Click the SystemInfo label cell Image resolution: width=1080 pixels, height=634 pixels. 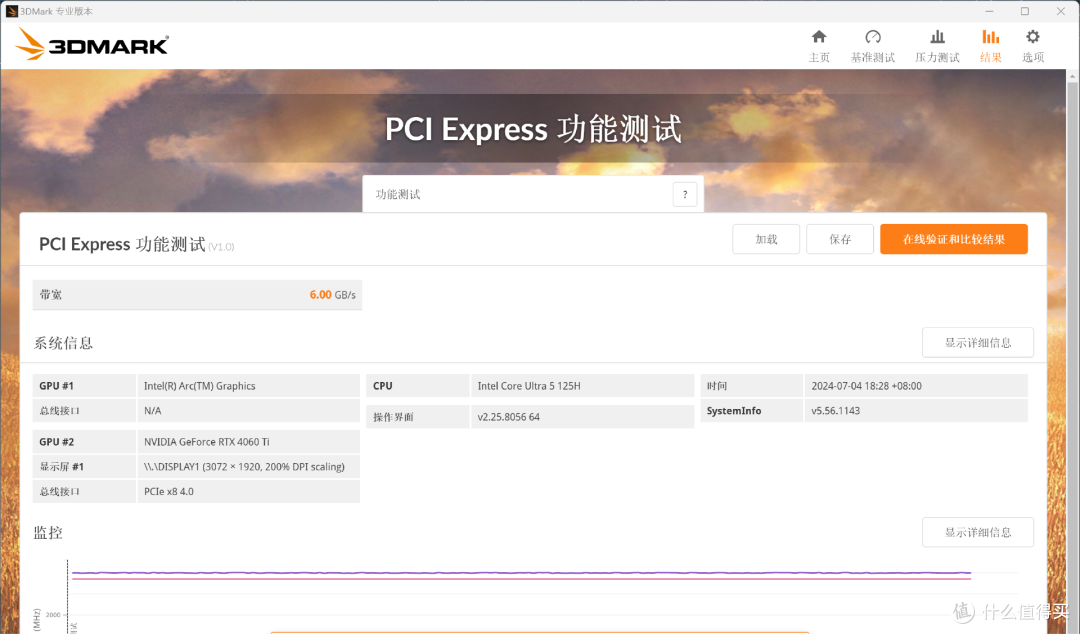point(751,411)
